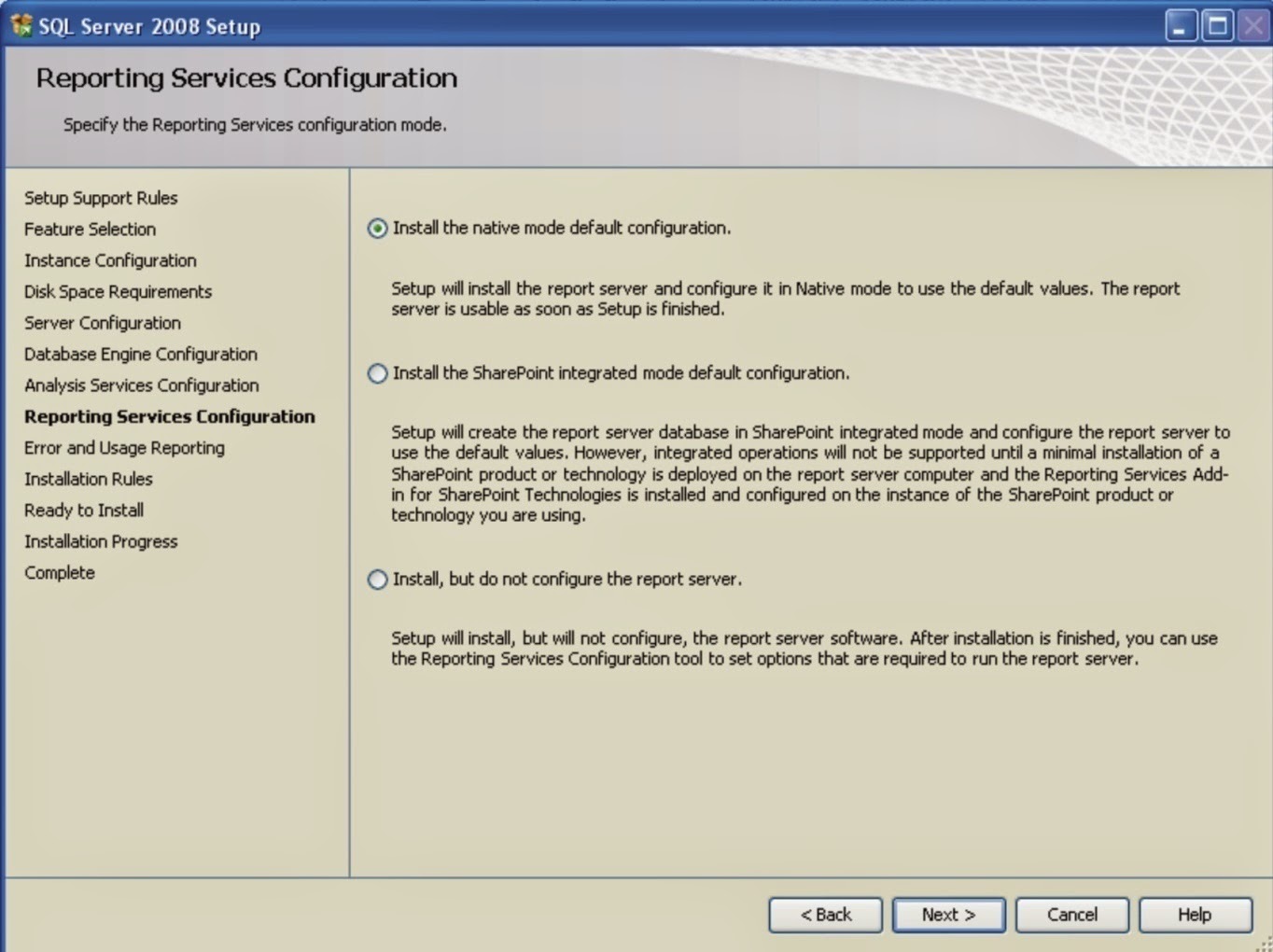Viewport: 1273px width, 952px height.
Task: Open the Server Configuration step
Action: 103,323
